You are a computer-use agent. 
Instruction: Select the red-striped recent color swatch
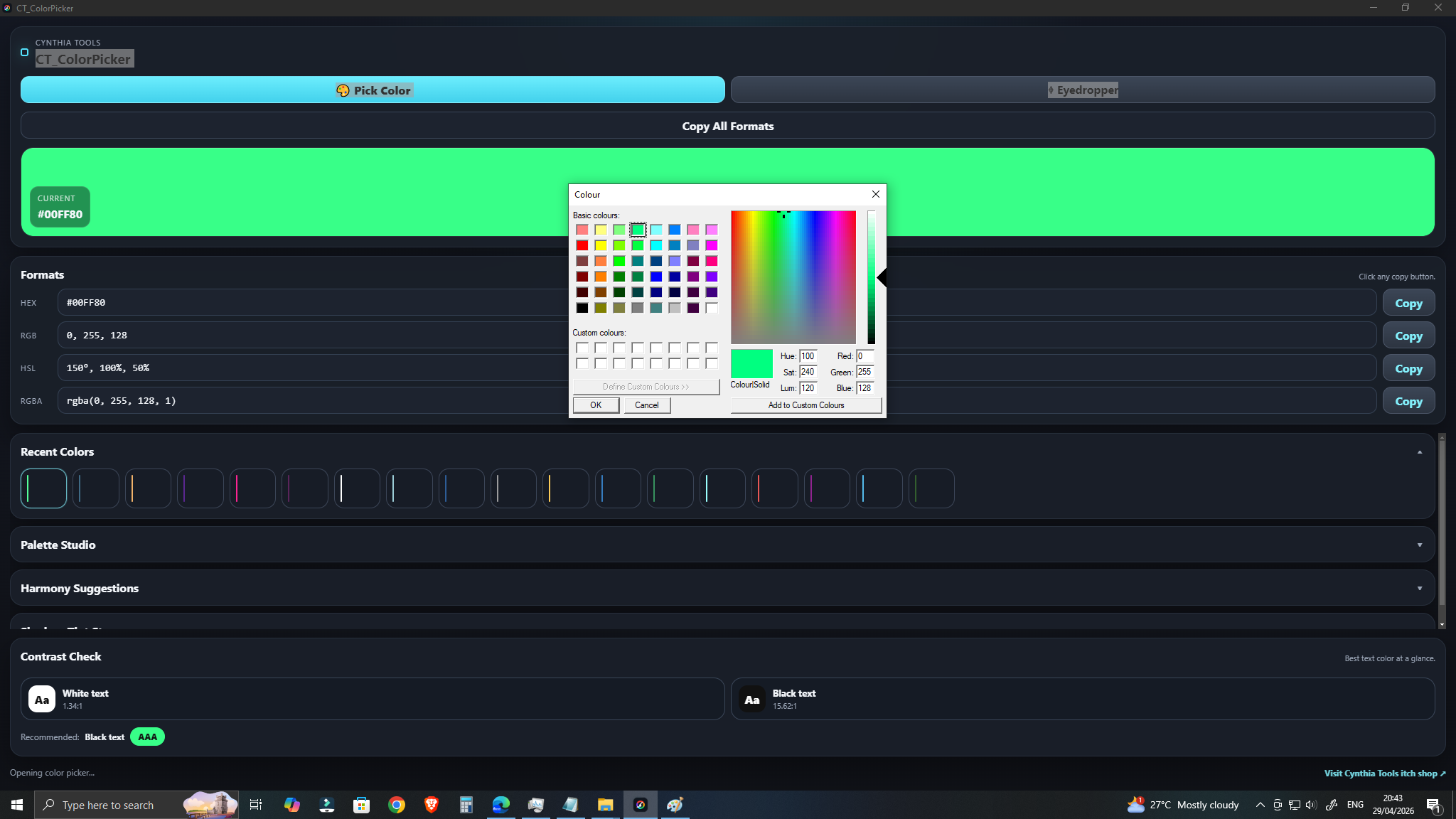774,488
